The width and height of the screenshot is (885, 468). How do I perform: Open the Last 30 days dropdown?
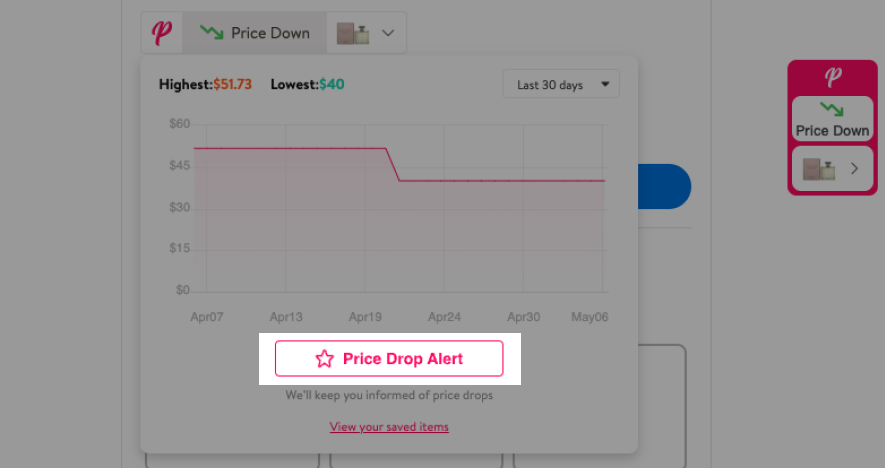click(561, 84)
